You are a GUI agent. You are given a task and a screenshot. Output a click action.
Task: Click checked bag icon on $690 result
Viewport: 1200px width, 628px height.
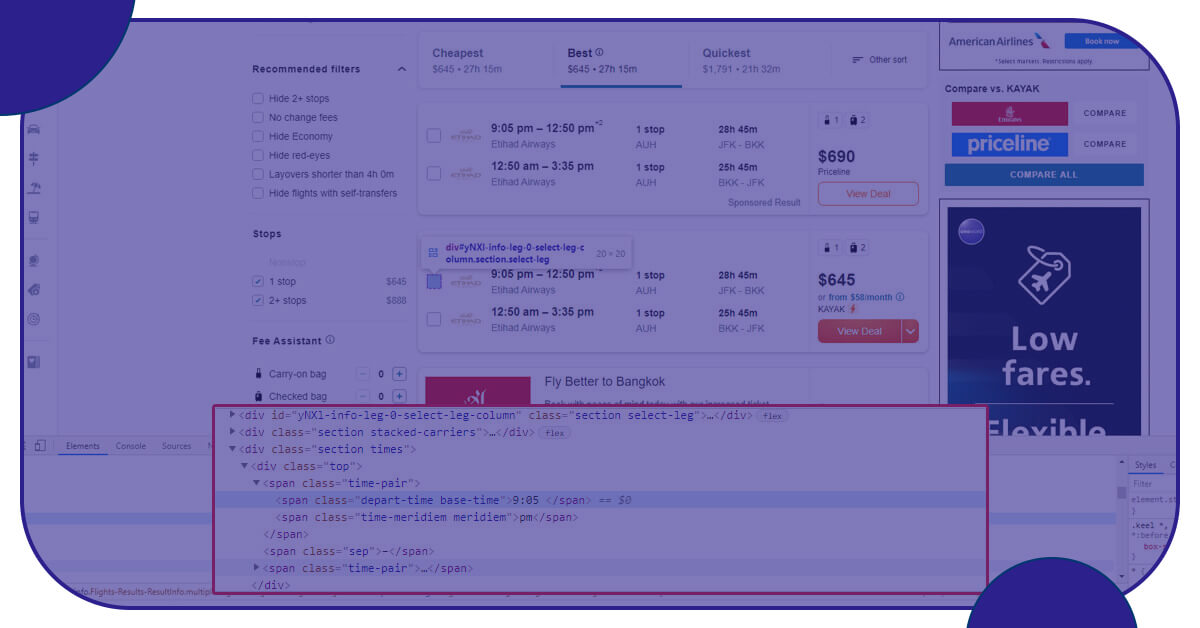[x=853, y=120]
